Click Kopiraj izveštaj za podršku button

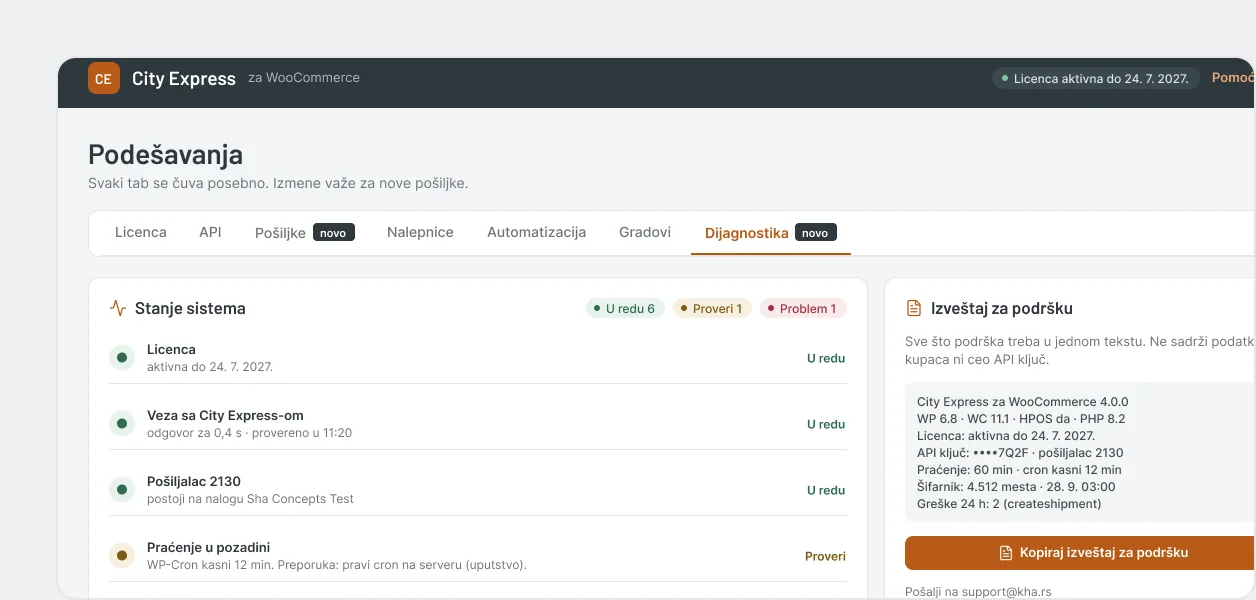(x=1080, y=553)
